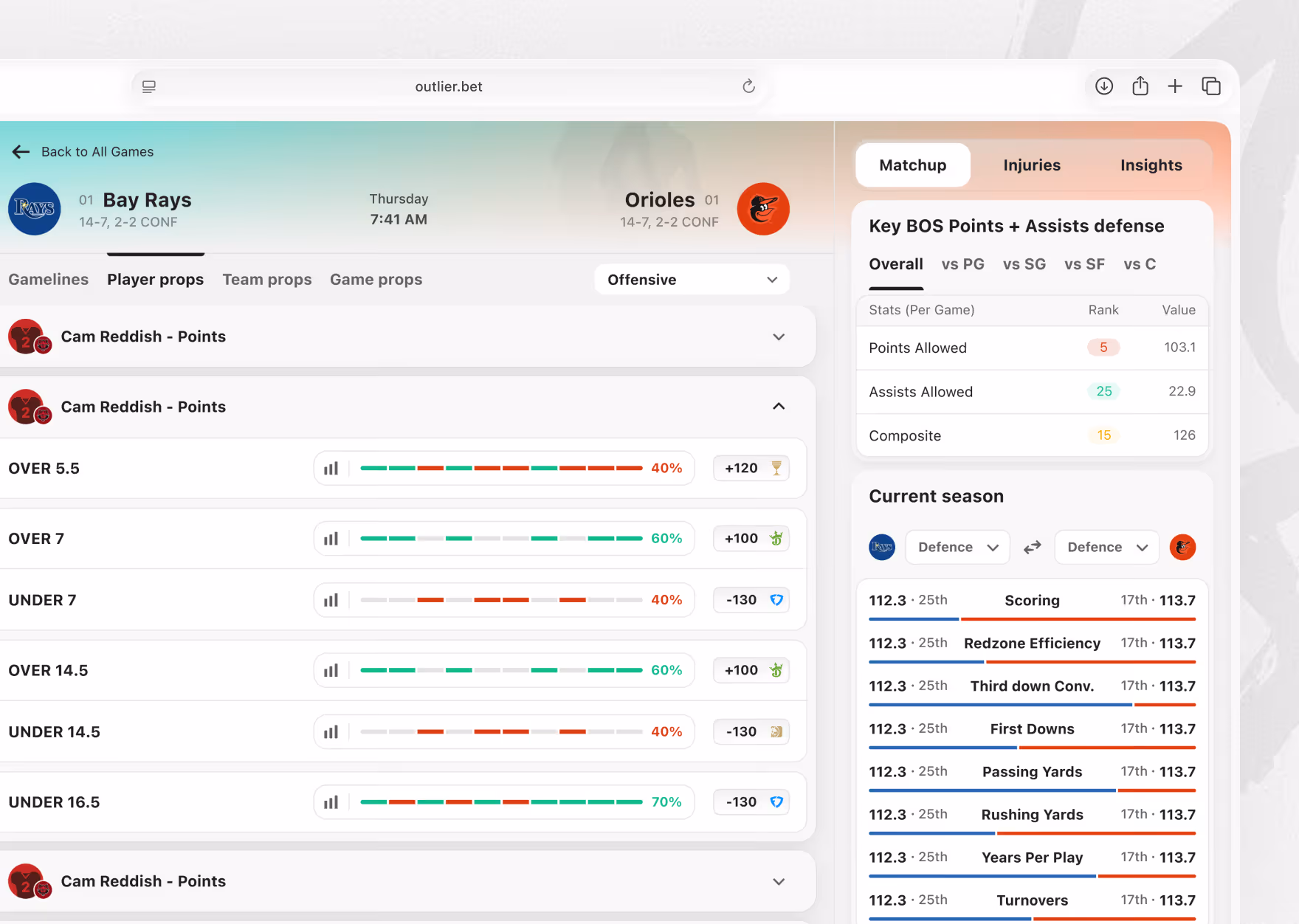Open the page reader icon in address bar
The image size is (1299, 924).
(148, 86)
